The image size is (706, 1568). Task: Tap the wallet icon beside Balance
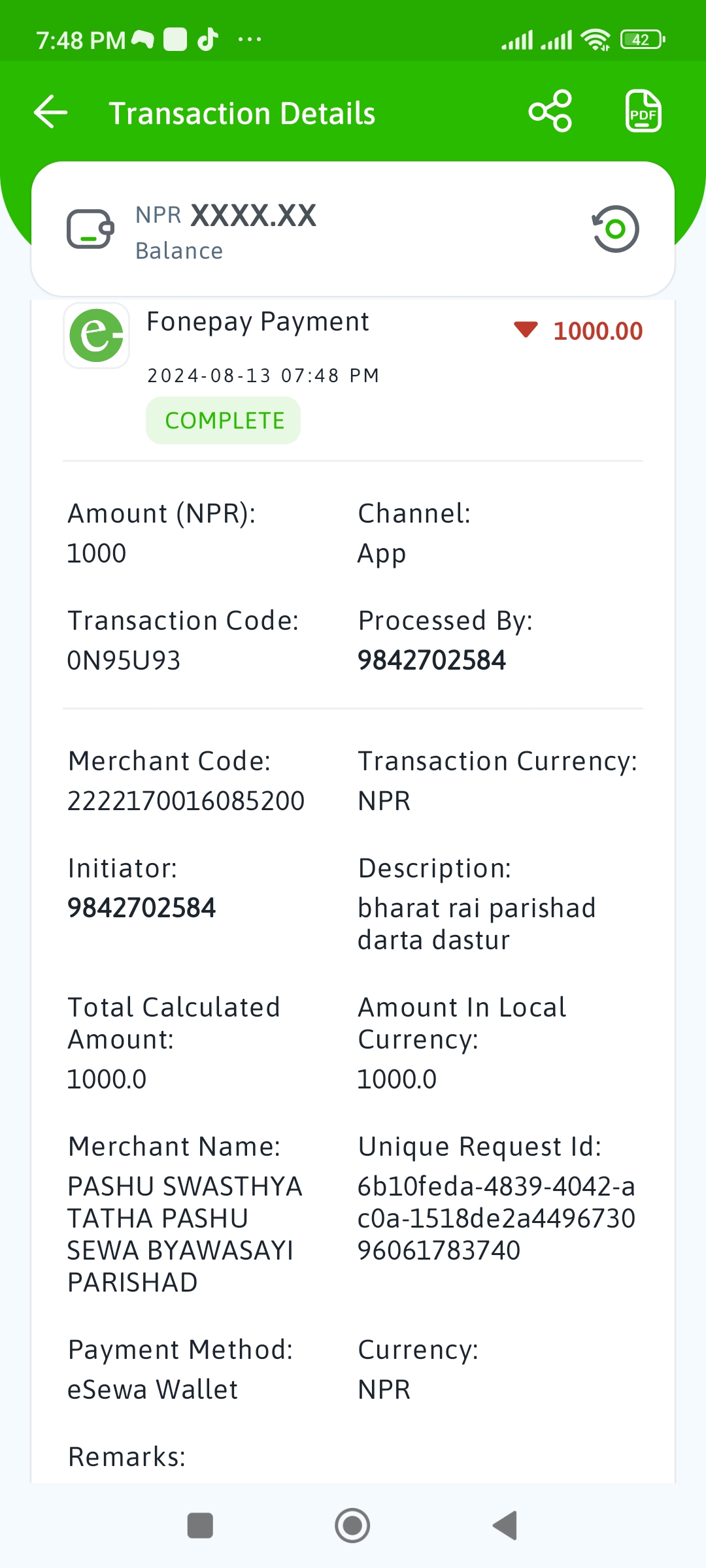point(90,229)
